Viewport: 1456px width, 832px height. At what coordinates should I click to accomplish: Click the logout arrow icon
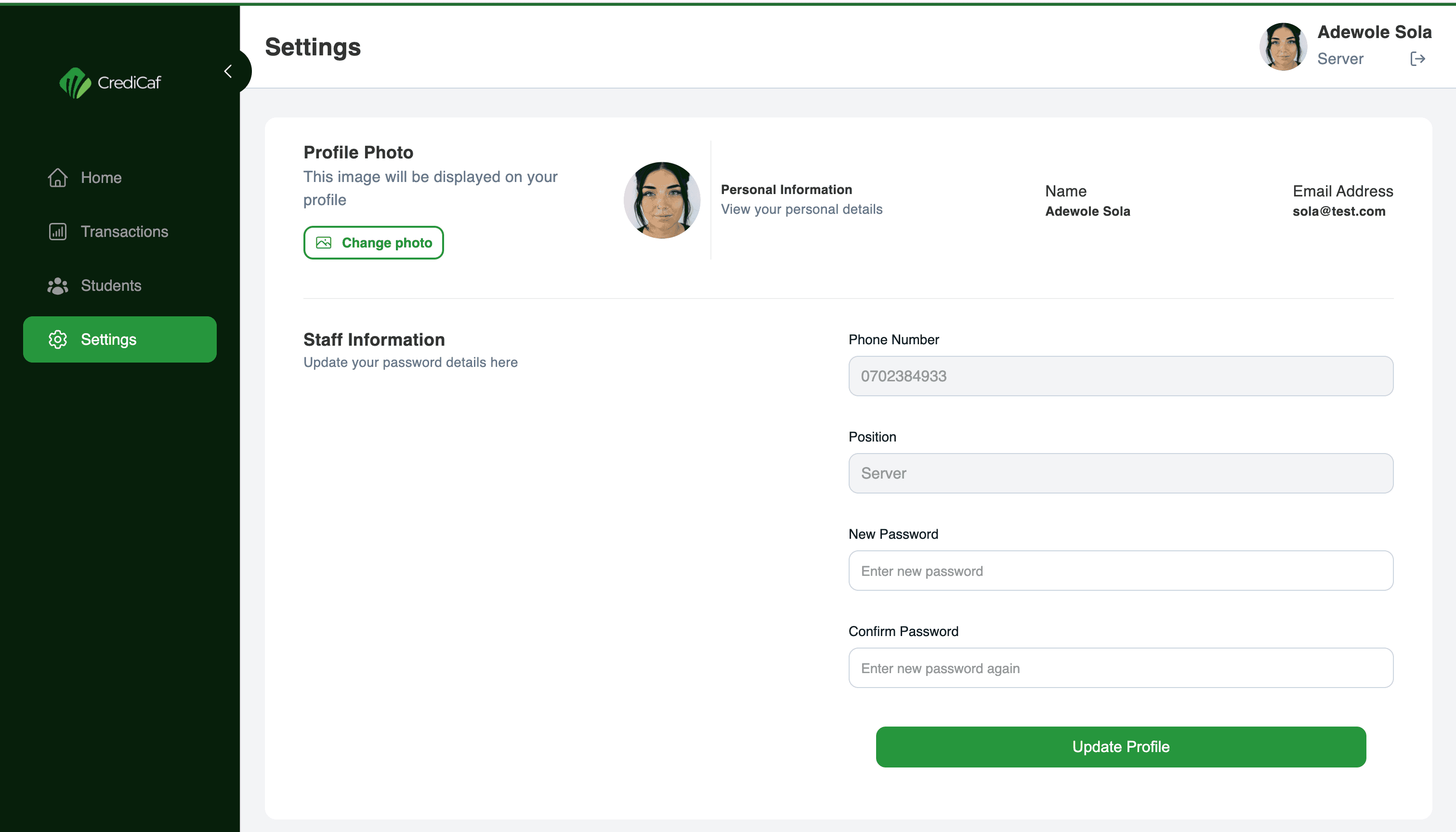[1417, 59]
